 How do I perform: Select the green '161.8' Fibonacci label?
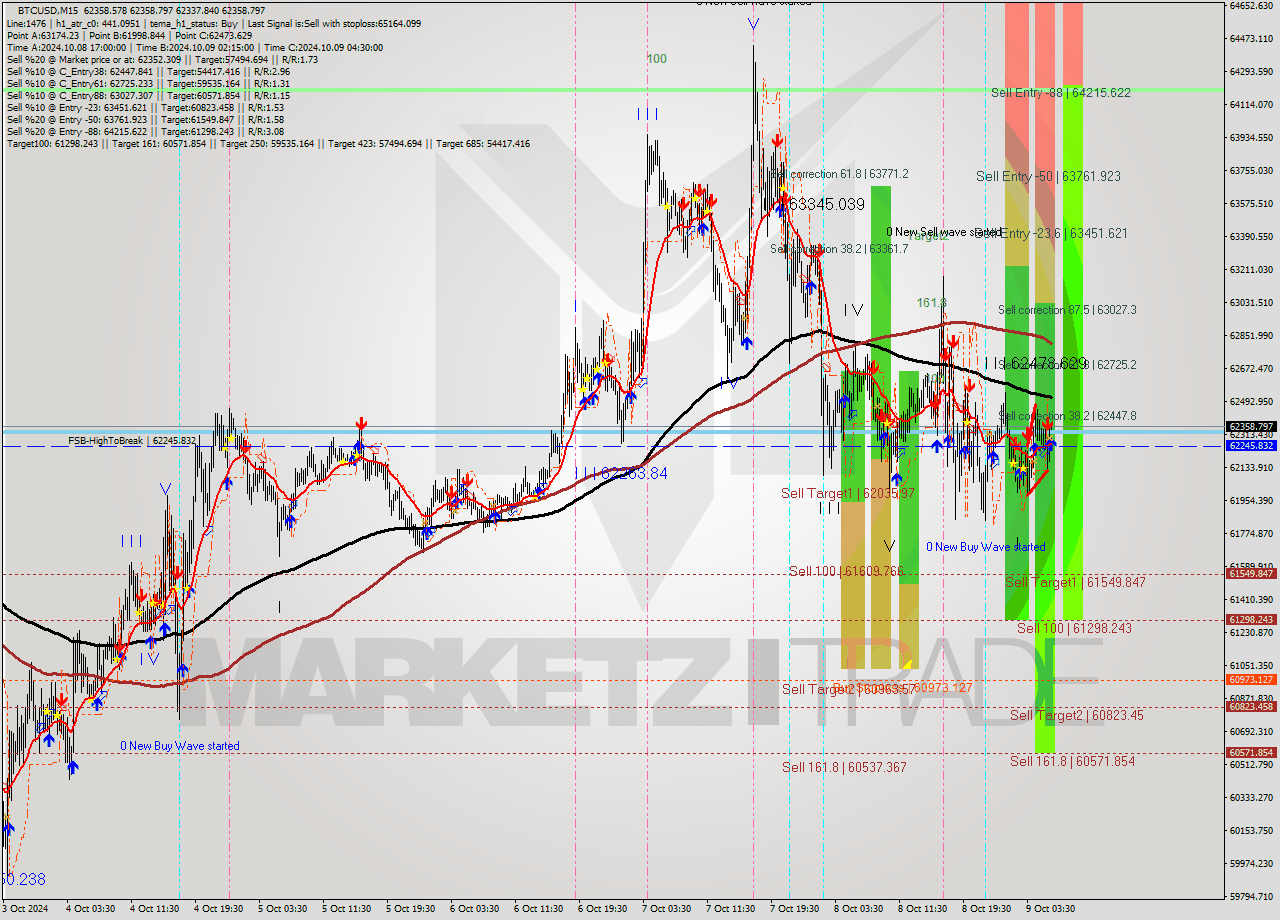[931, 302]
